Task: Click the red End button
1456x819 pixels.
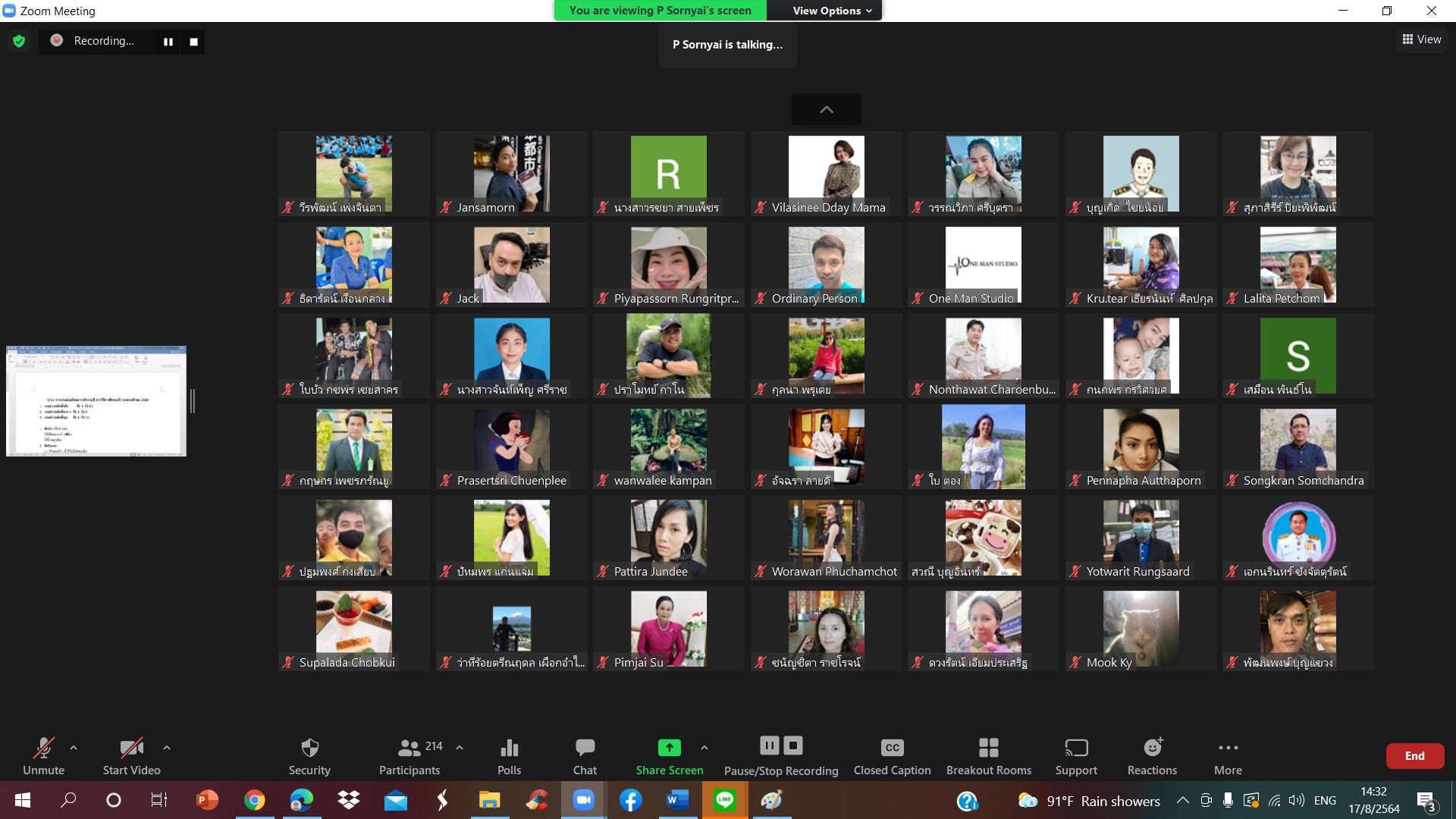Action: tap(1414, 756)
